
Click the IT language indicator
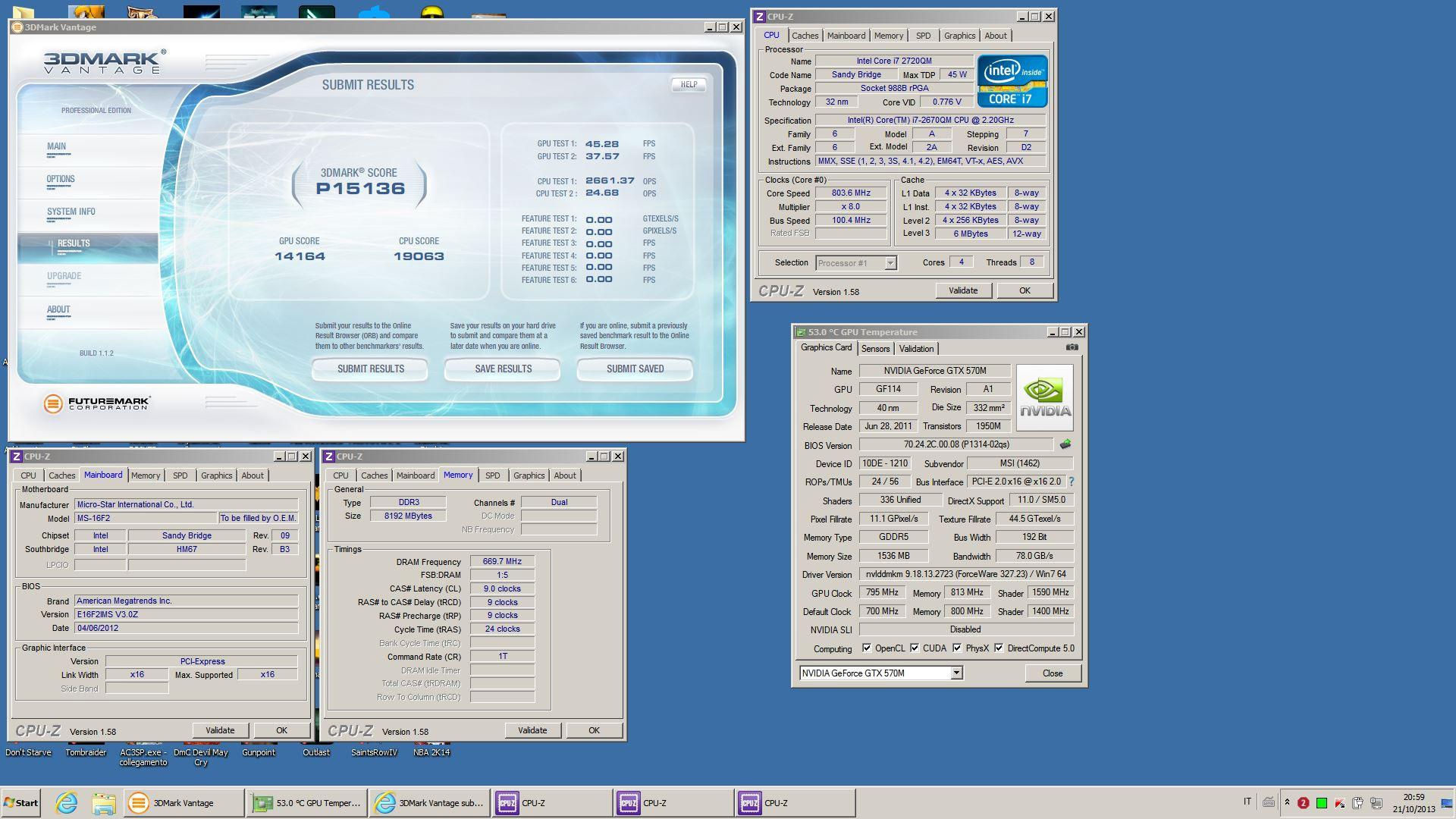click(x=1247, y=802)
